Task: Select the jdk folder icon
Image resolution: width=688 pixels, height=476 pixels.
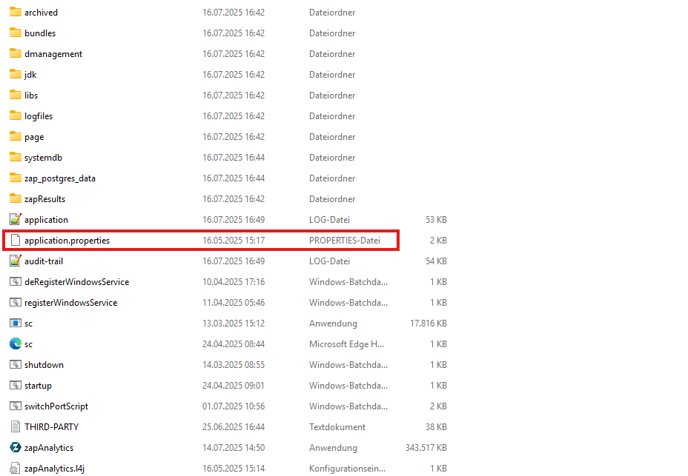Action: coord(15,74)
